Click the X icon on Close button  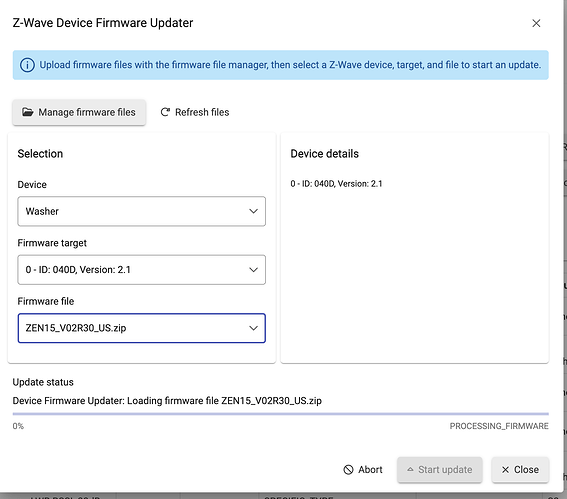[x=506, y=470]
